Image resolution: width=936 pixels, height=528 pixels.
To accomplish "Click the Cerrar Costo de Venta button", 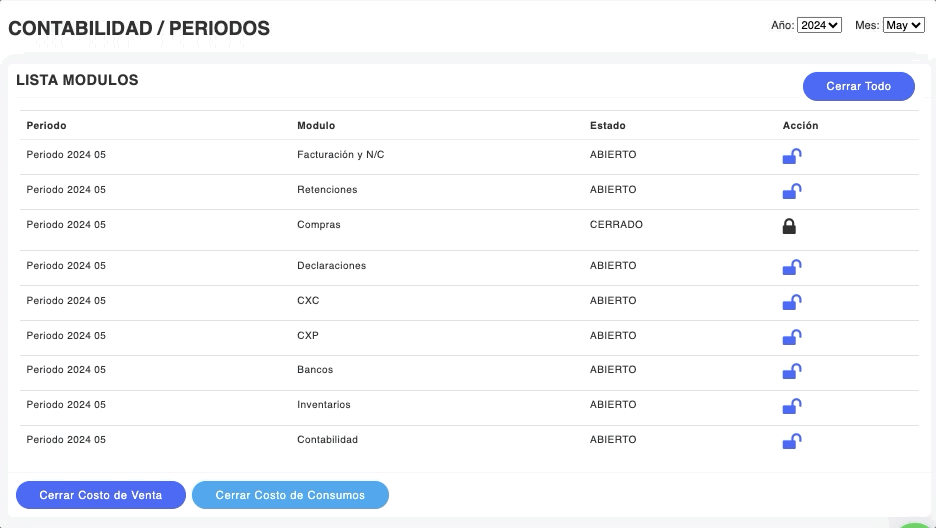I will pyautogui.click(x=101, y=495).
